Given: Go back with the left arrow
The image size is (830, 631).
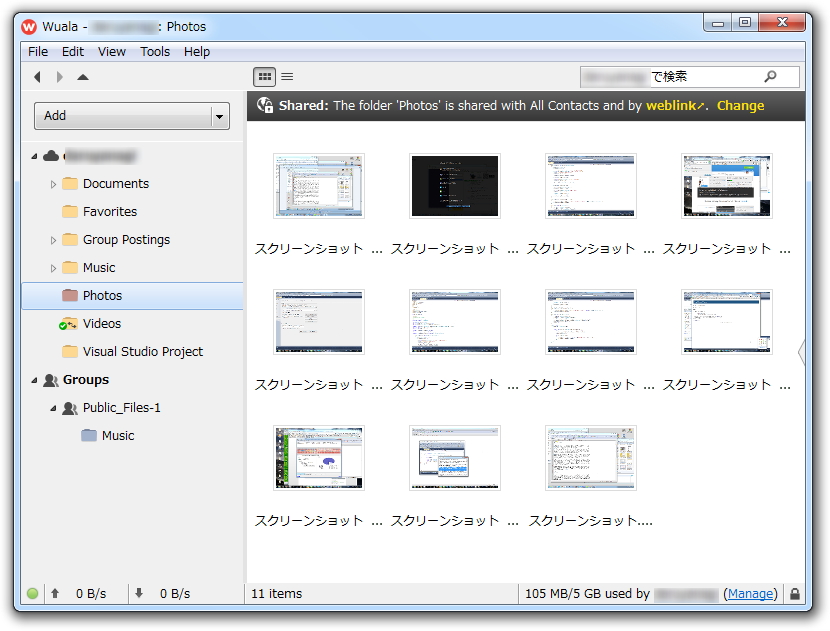Looking at the screenshot, I should pyautogui.click(x=37, y=77).
